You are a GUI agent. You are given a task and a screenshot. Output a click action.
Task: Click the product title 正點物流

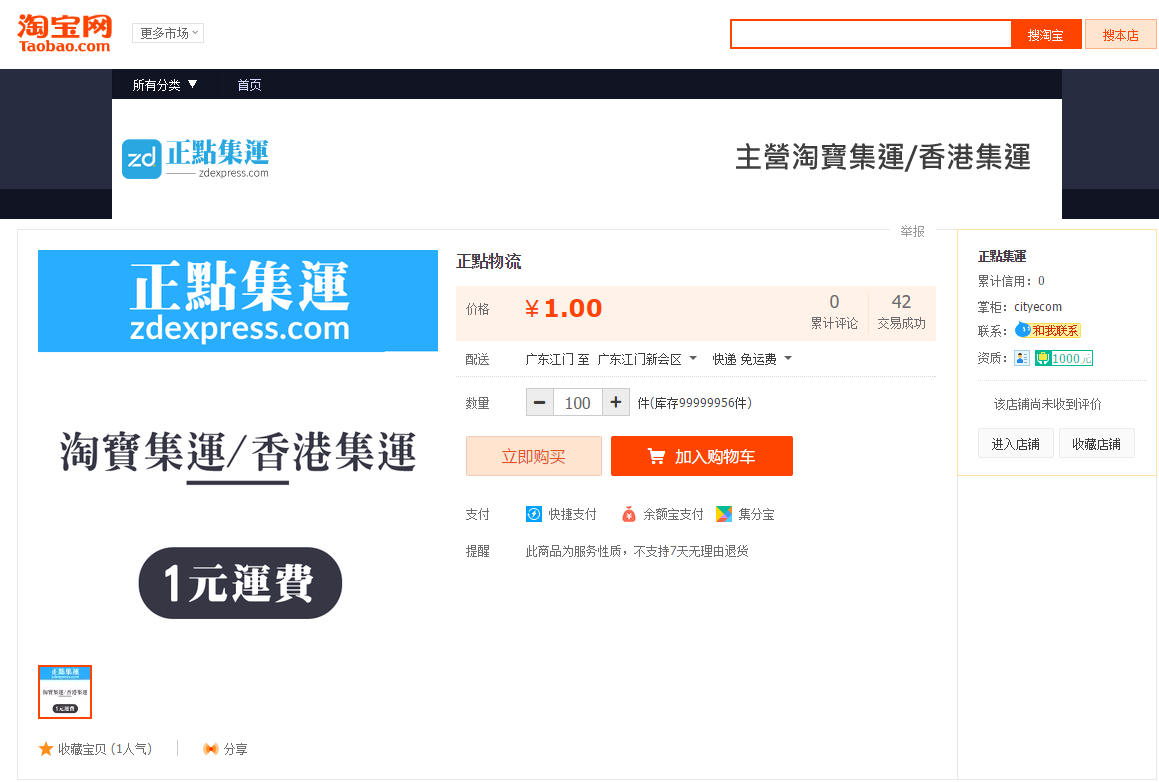pyautogui.click(x=489, y=261)
